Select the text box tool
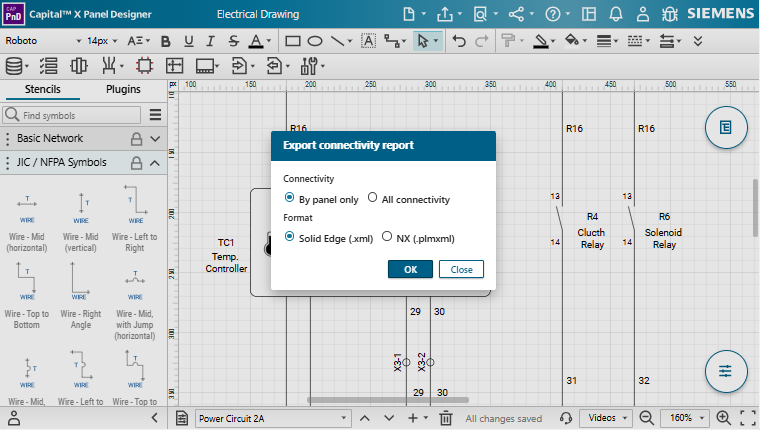This screenshot has height=430, width=760. (368, 41)
